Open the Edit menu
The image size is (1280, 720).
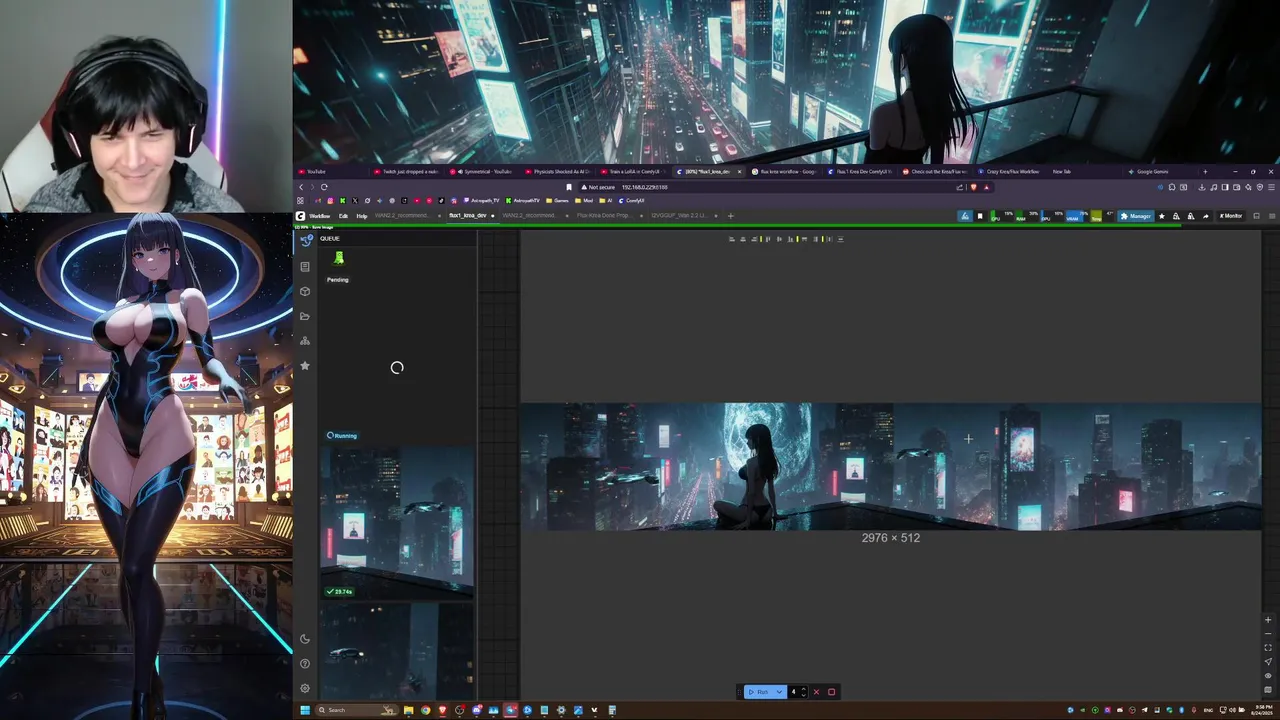(x=343, y=216)
